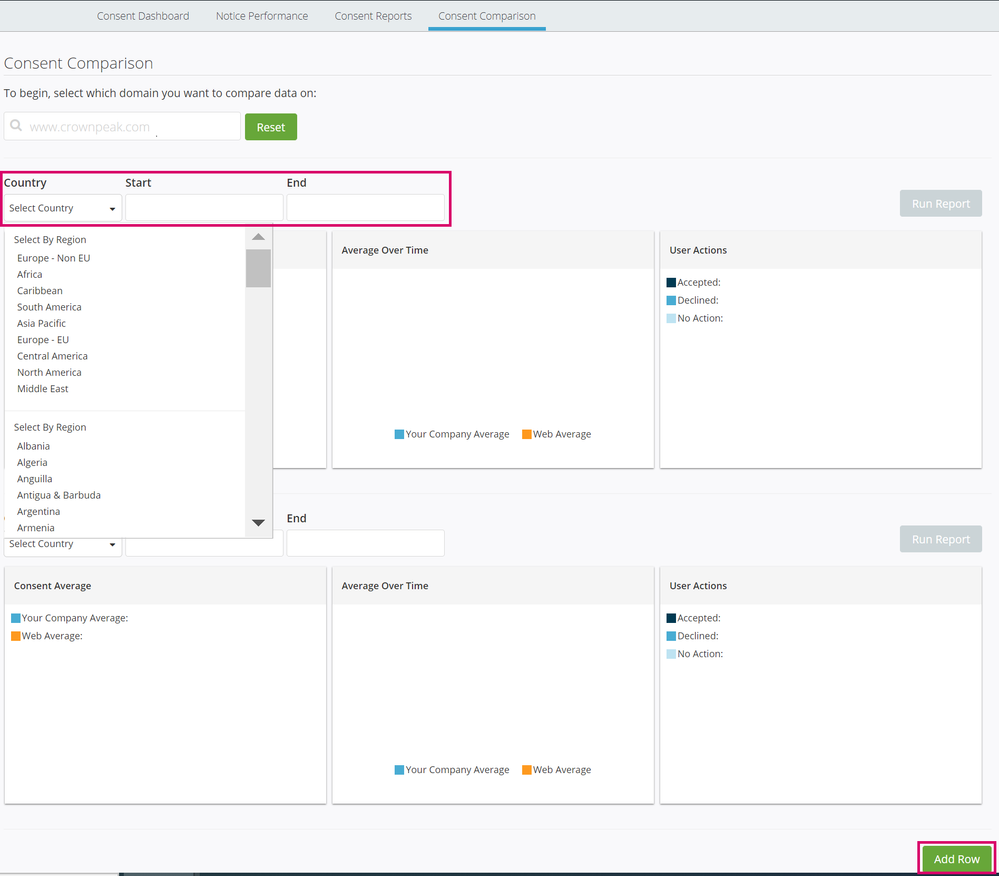Open the first row Select Country dropdown
999x876 pixels.
coord(62,208)
